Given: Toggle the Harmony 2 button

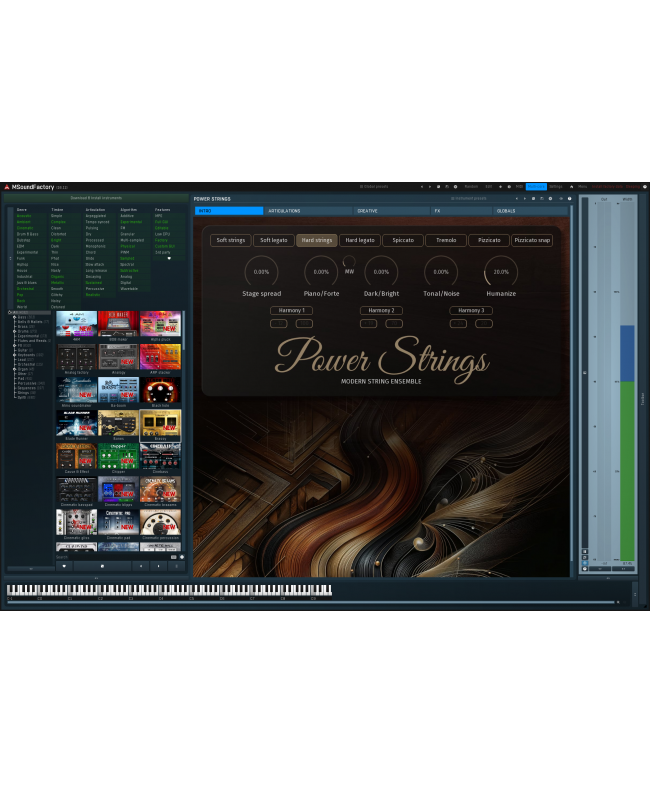Looking at the screenshot, I should (381, 310).
